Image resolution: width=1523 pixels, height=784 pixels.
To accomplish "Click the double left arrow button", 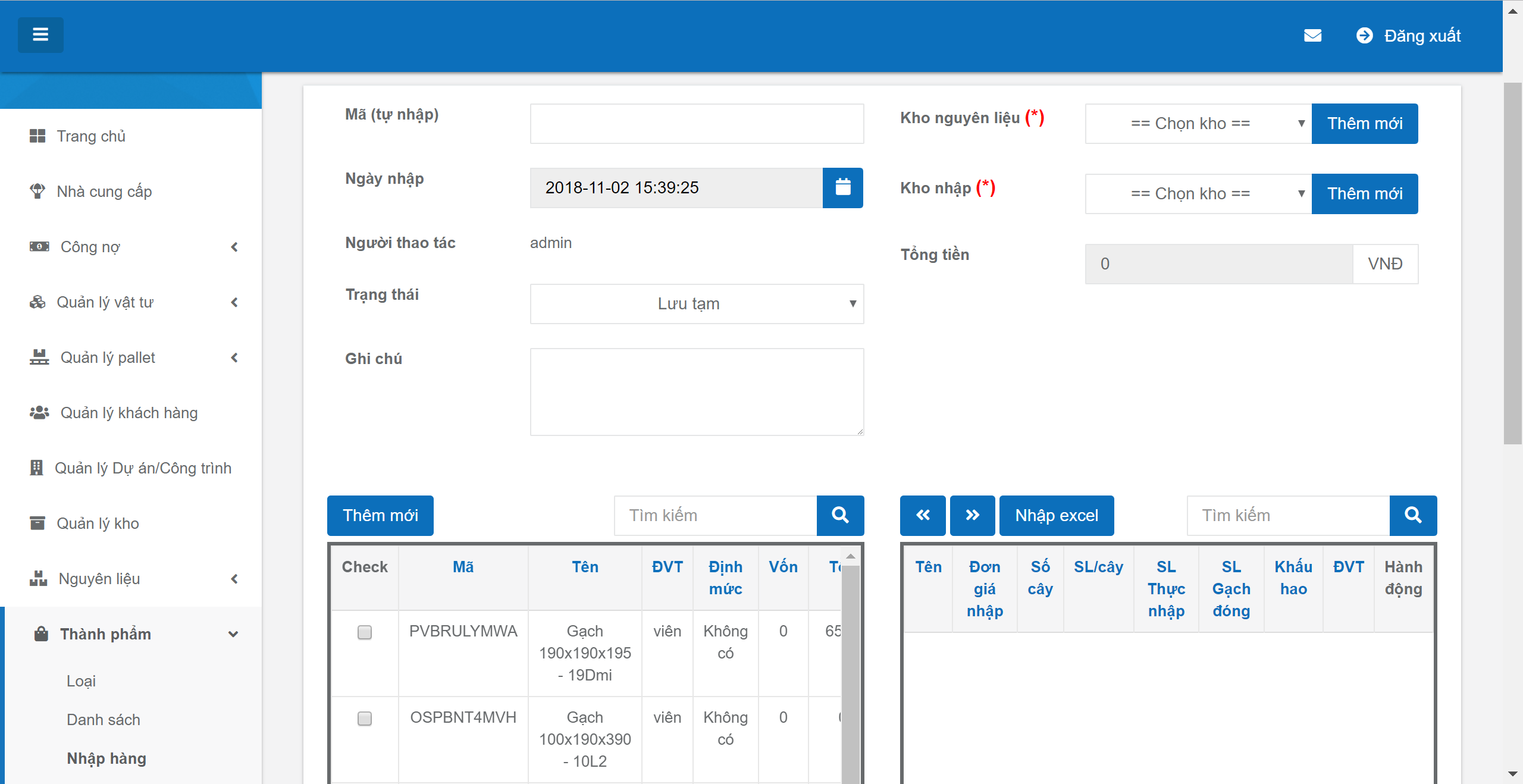I will 922,515.
